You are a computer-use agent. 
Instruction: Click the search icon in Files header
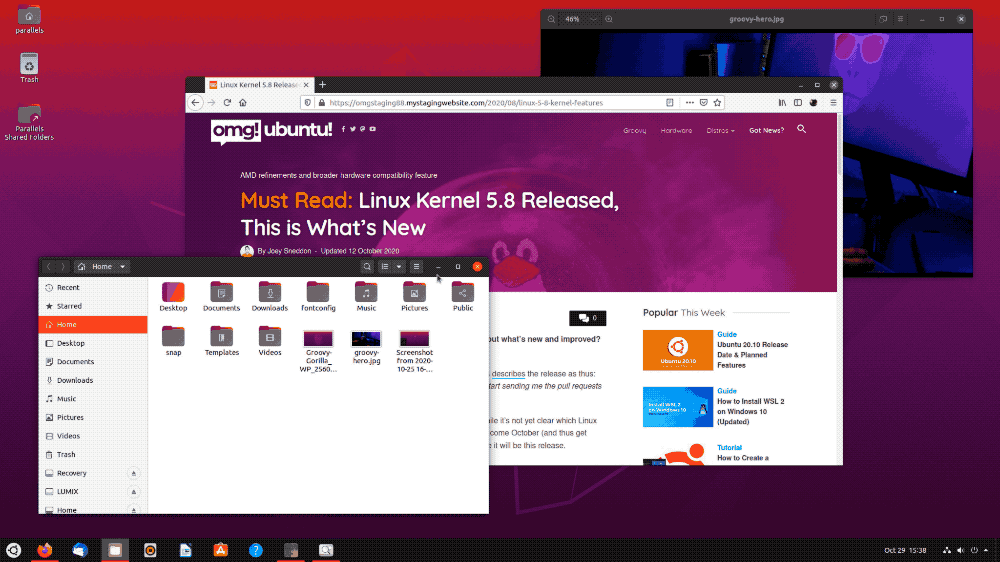(x=367, y=267)
